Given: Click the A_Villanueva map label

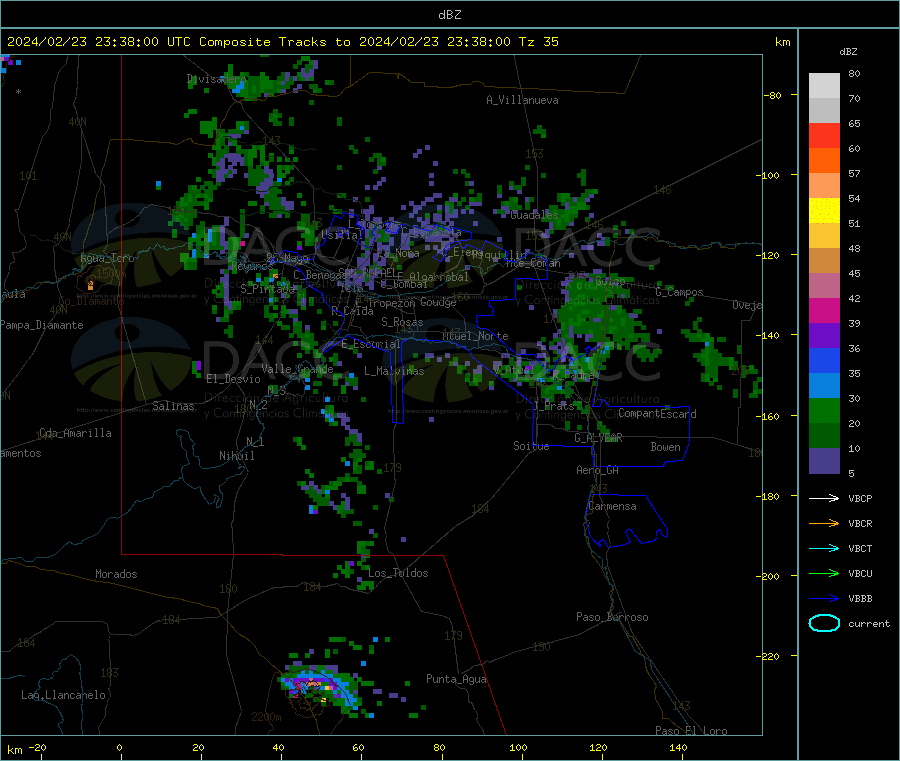Looking at the screenshot, I should pyautogui.click(x=522, y=100).
